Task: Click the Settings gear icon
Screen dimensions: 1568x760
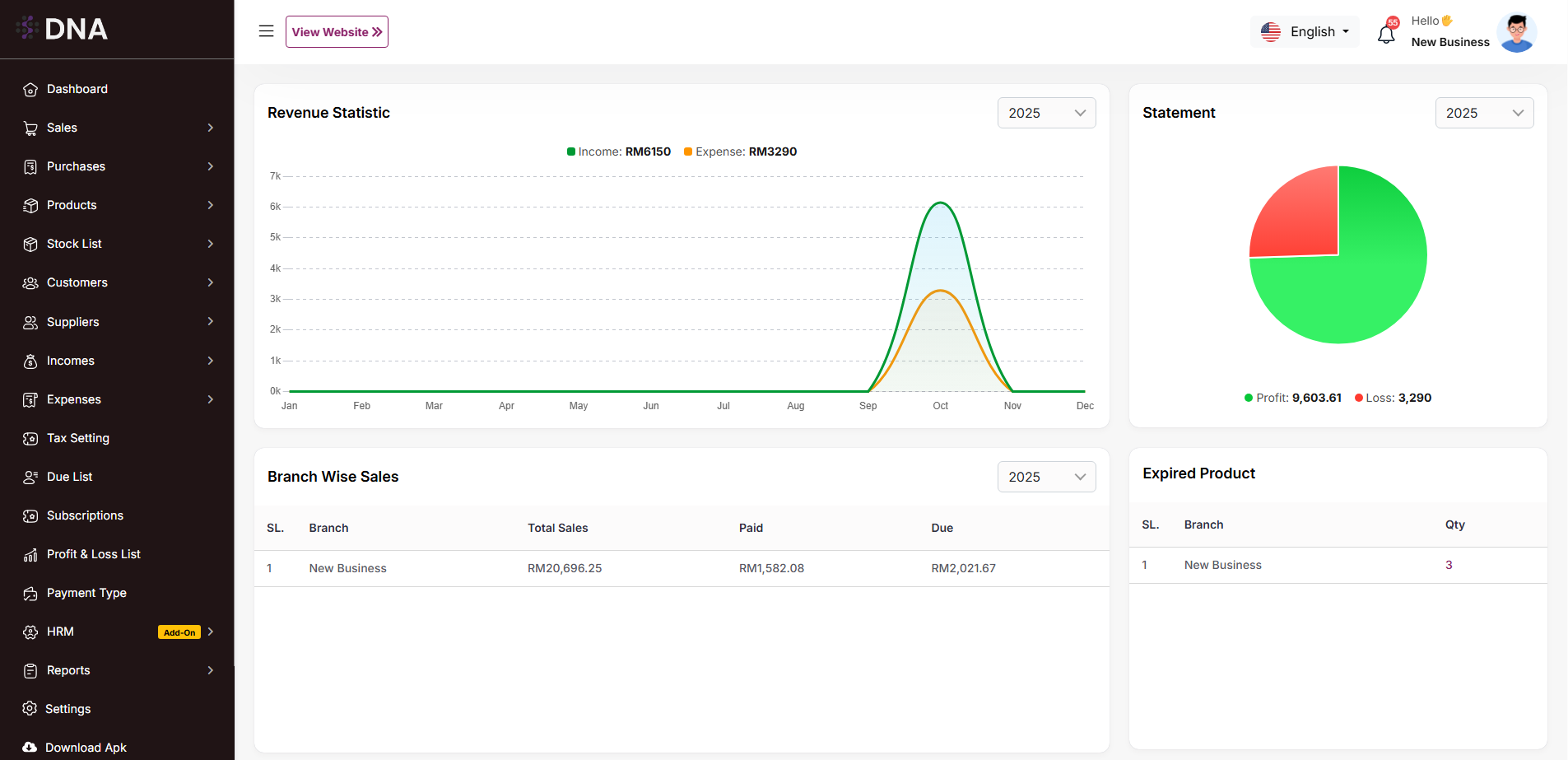Action: coord(30,709)
